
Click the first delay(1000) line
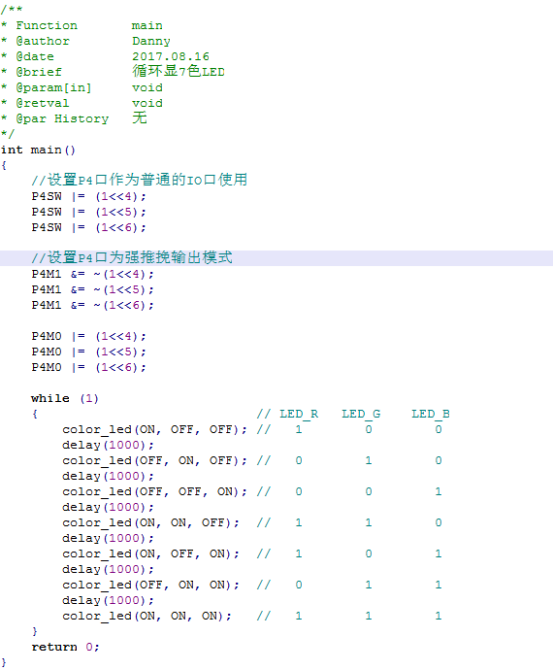(108, 445)
